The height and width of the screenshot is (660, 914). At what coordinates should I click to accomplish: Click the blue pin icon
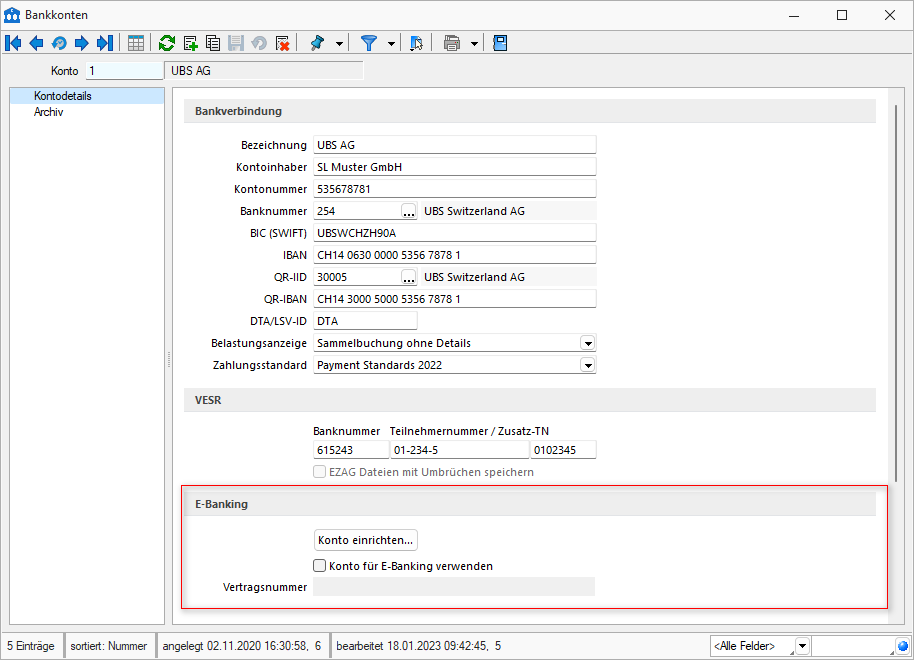coord(317,43)
